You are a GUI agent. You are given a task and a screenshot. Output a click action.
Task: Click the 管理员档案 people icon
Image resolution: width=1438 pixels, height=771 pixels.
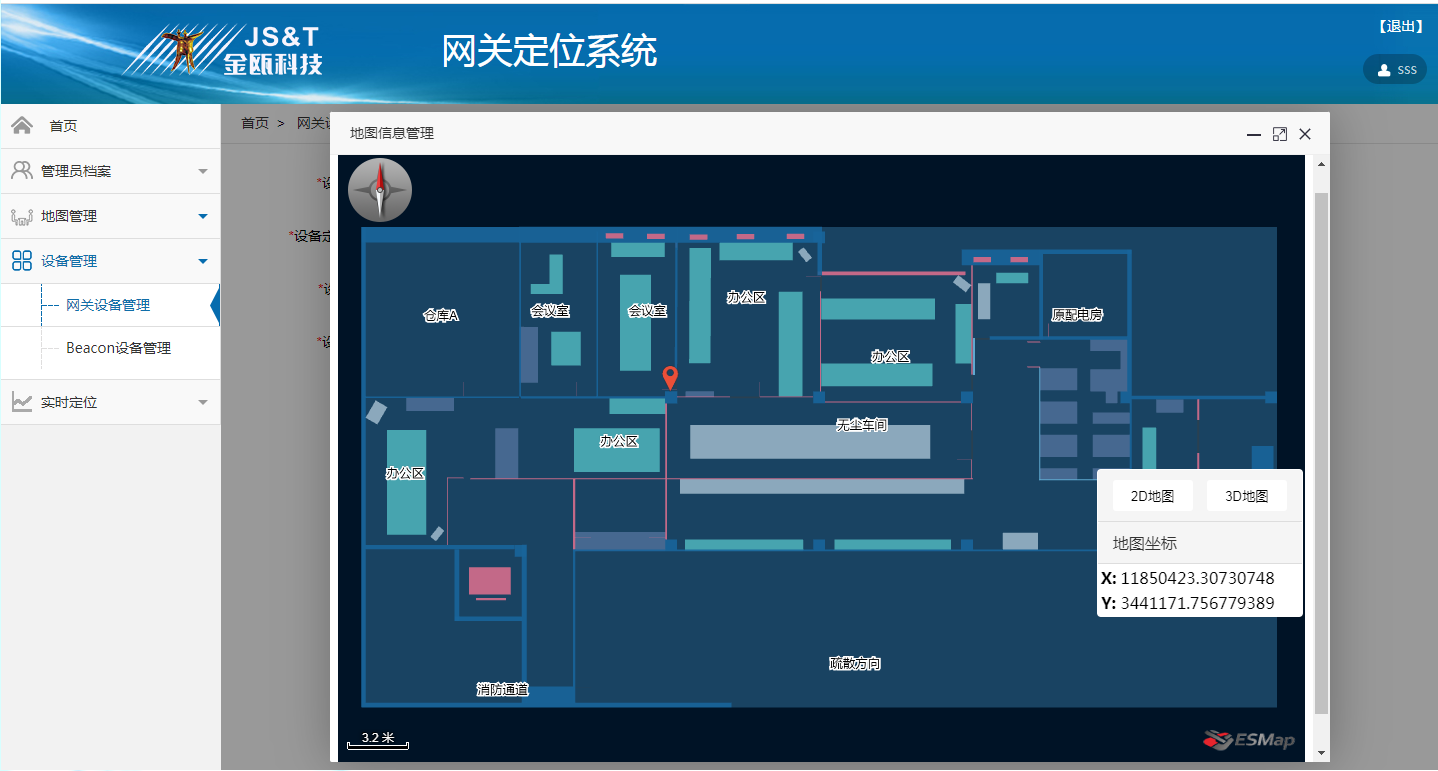[22, 171]
